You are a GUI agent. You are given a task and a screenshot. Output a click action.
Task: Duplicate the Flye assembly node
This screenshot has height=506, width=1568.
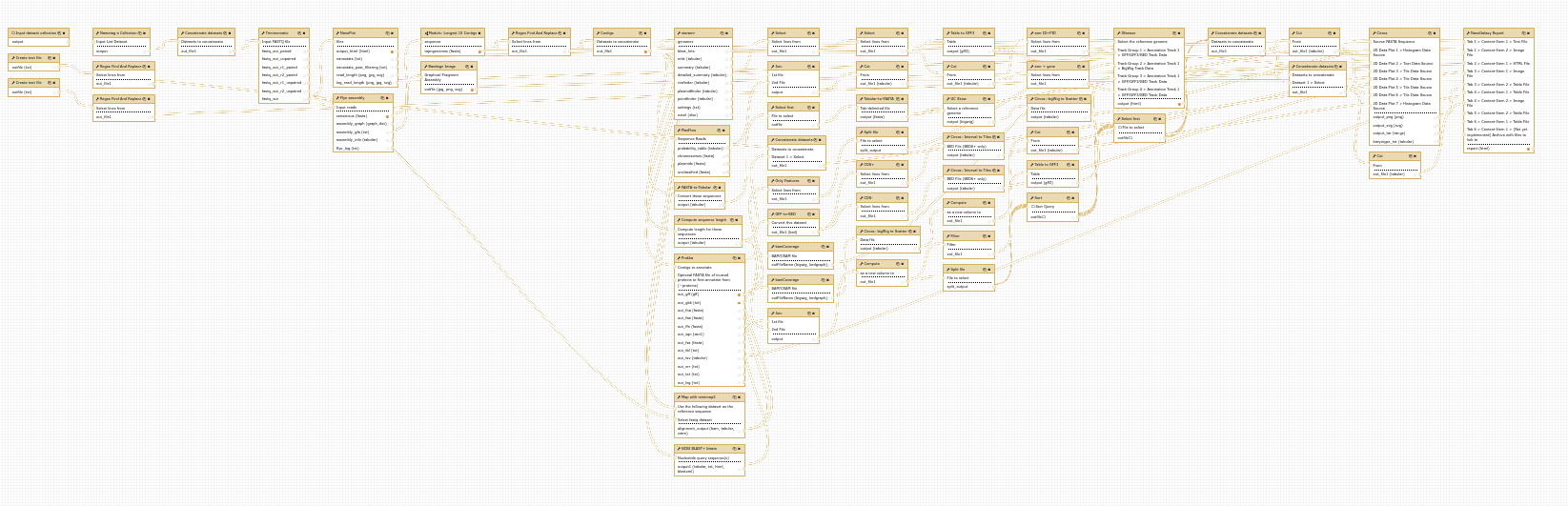[382, 98]
